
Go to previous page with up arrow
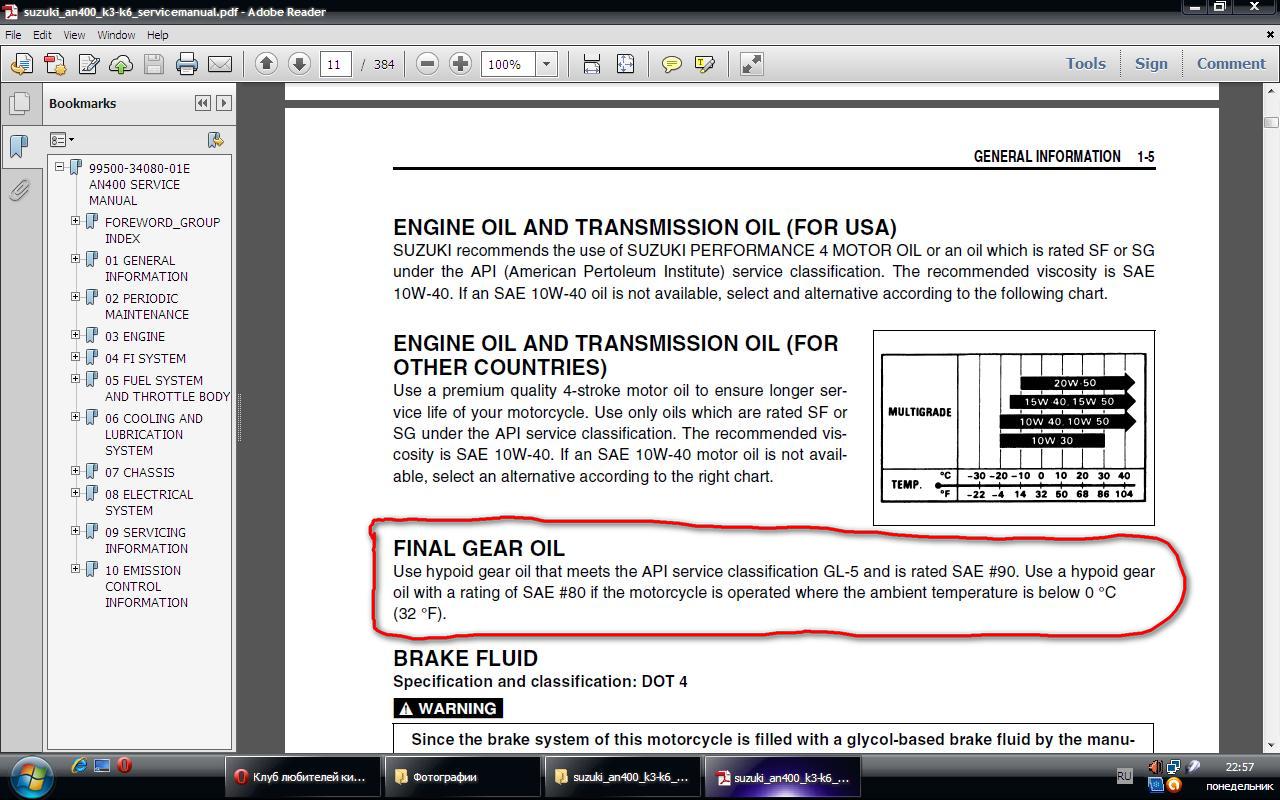266,64
